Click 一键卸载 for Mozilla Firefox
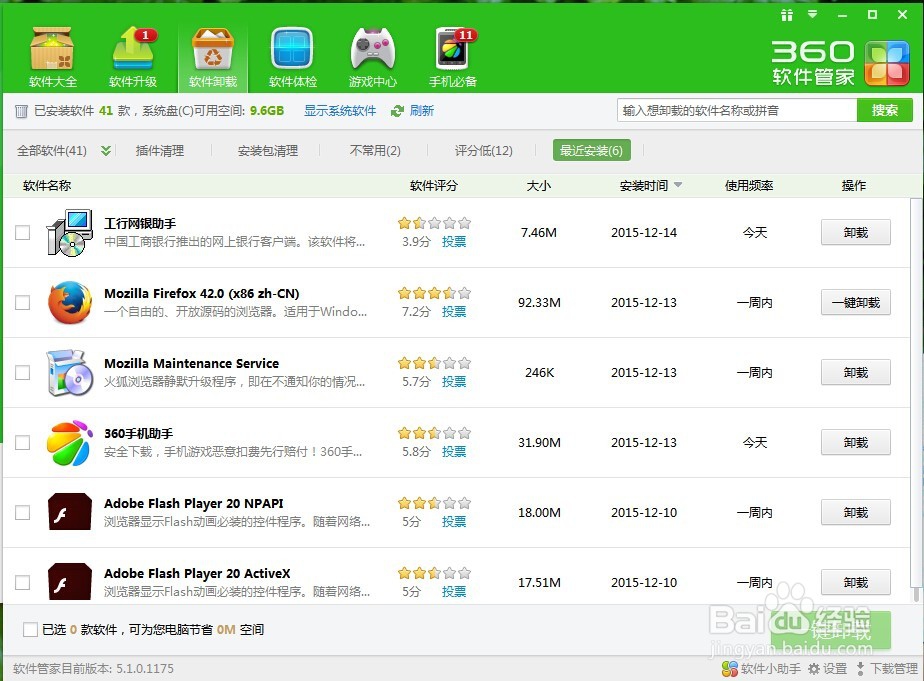 pyautogui.click(x=856, y=303)
